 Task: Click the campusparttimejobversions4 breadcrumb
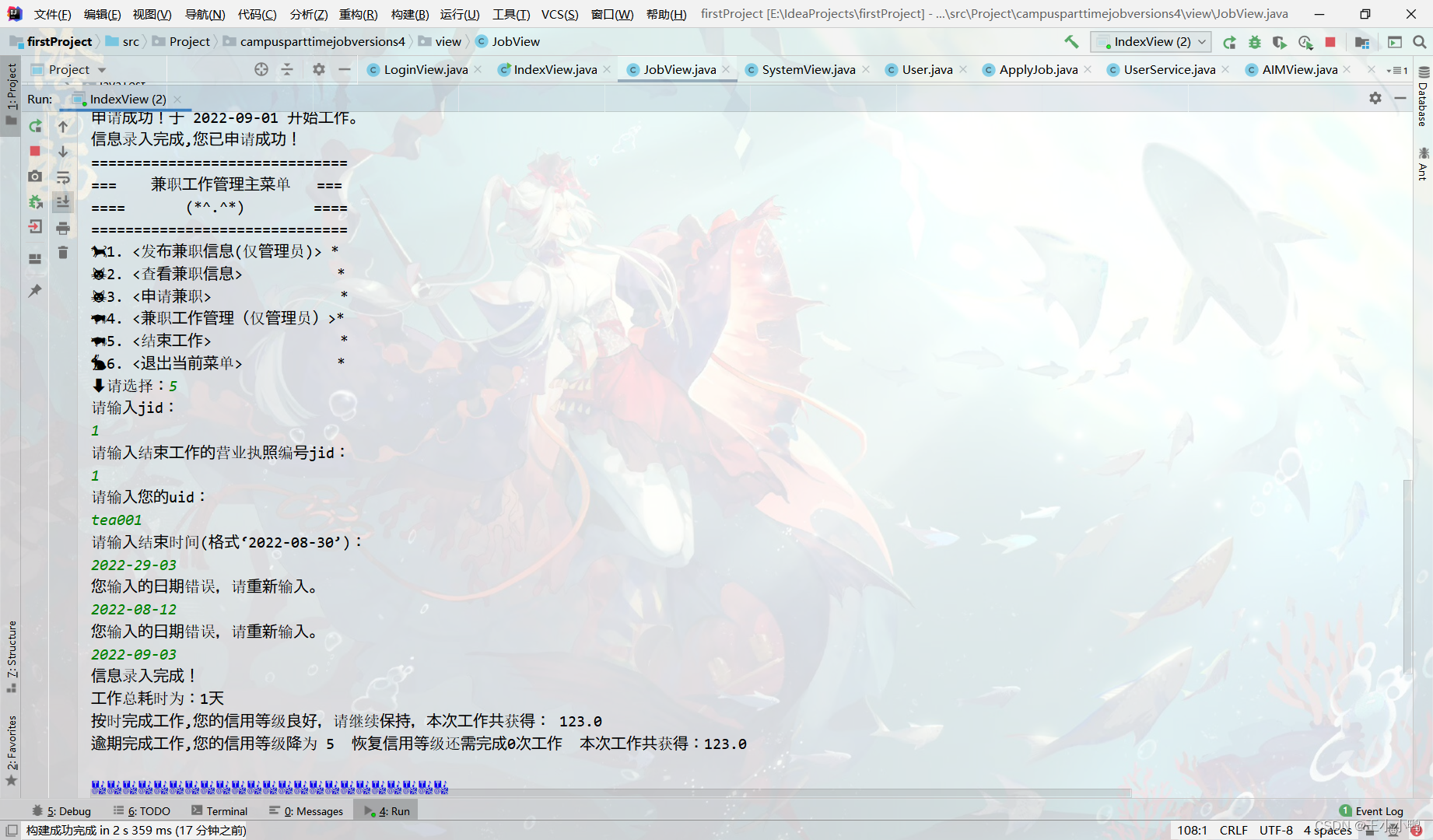[314, 41]
